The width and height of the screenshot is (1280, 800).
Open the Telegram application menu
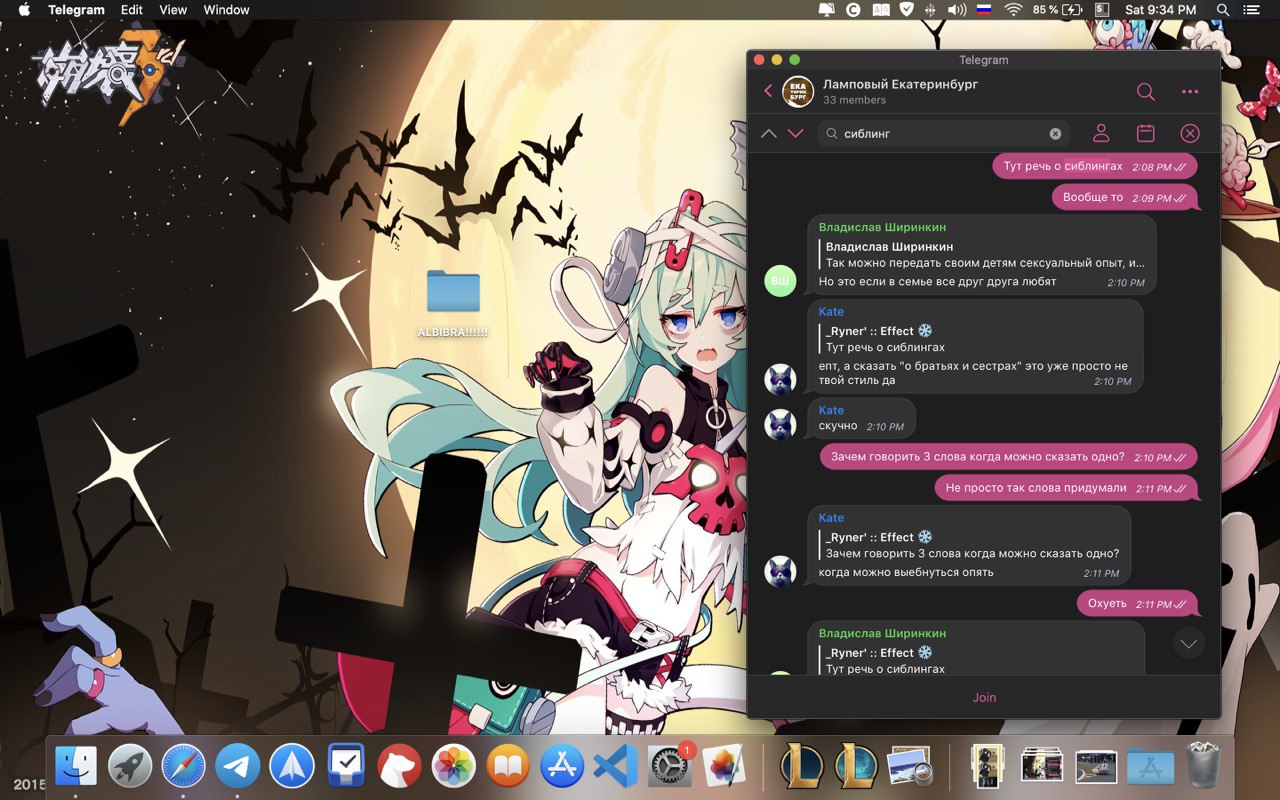pyautogui.click(x=76, y=10)
